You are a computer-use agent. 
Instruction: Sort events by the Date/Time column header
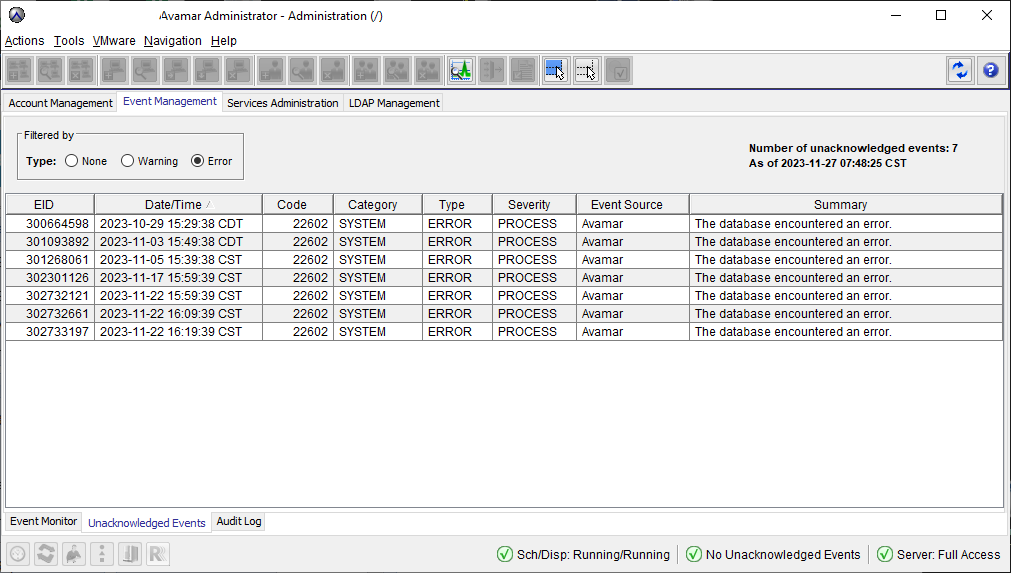(x=178, y=205)
